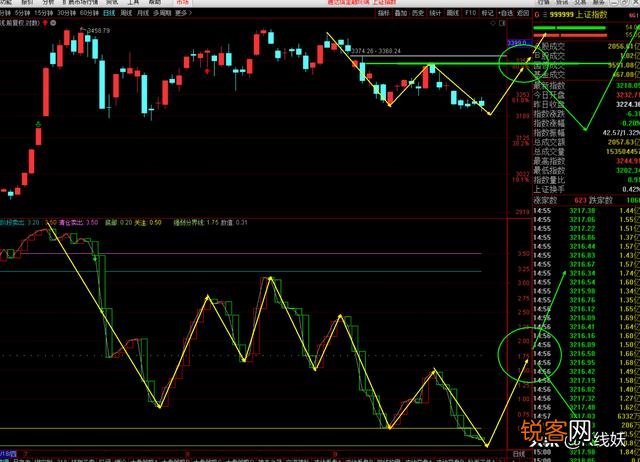Viewport: 640px width, 462px height.
Task: Activate the 画线 drawing tools
Action: 453,13
